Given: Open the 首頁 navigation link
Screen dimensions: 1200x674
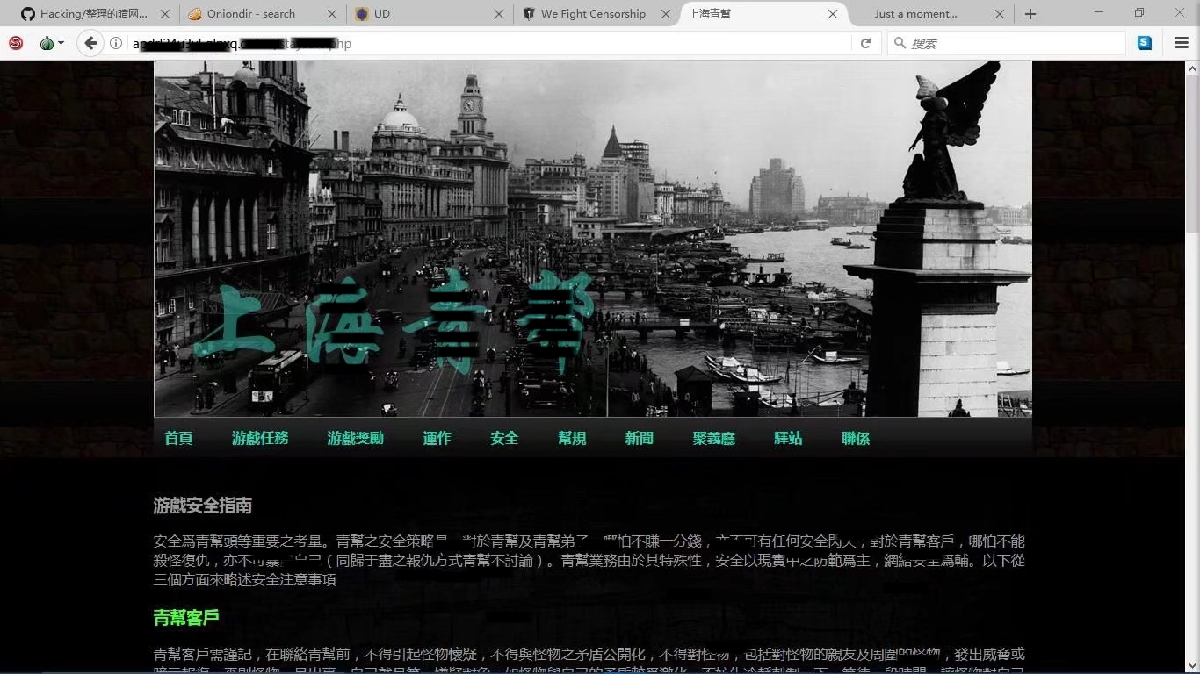Looking at the screenshot, I should (x=179, y=438).
